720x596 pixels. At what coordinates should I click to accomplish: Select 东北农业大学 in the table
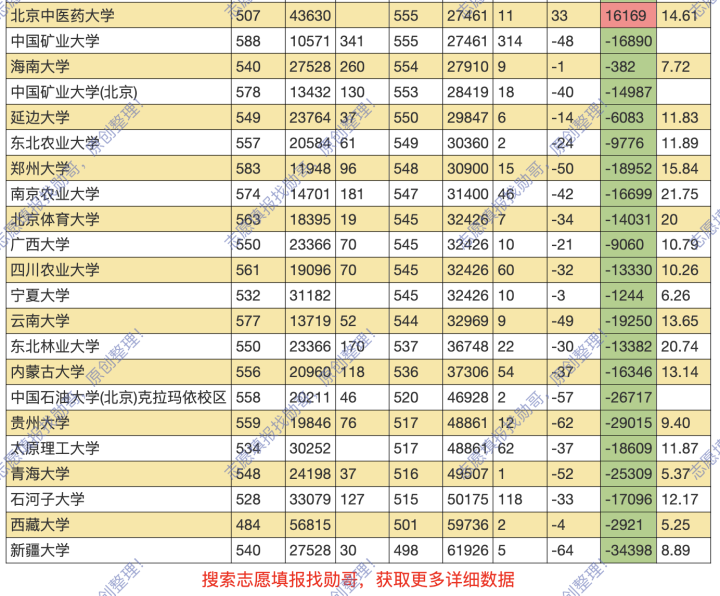tap(118, 143)
